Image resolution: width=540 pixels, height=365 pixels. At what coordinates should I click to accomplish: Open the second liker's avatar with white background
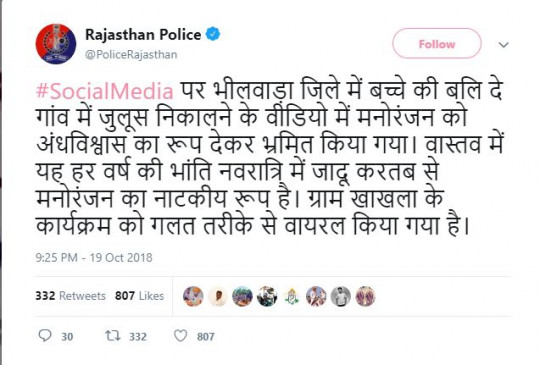[x=218, y=296]
